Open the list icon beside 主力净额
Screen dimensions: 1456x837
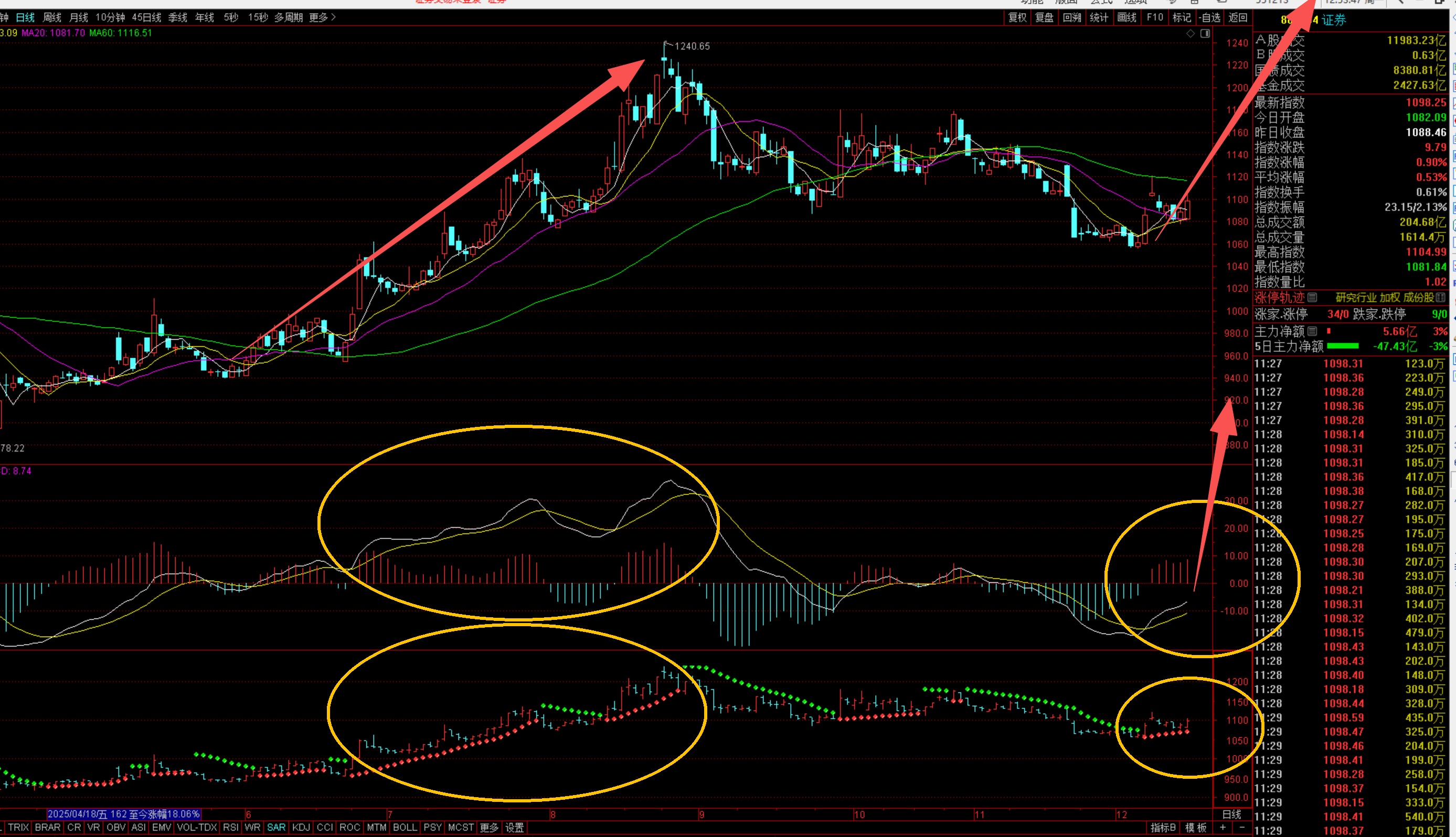point(1312,331)
